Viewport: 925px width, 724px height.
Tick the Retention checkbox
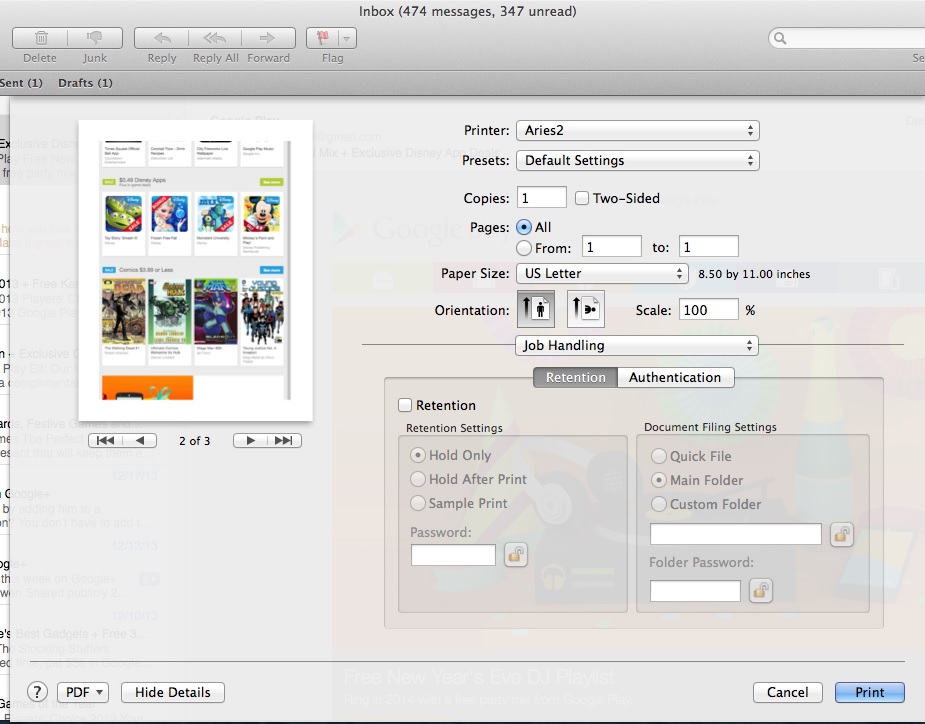(x=405, y=405)
